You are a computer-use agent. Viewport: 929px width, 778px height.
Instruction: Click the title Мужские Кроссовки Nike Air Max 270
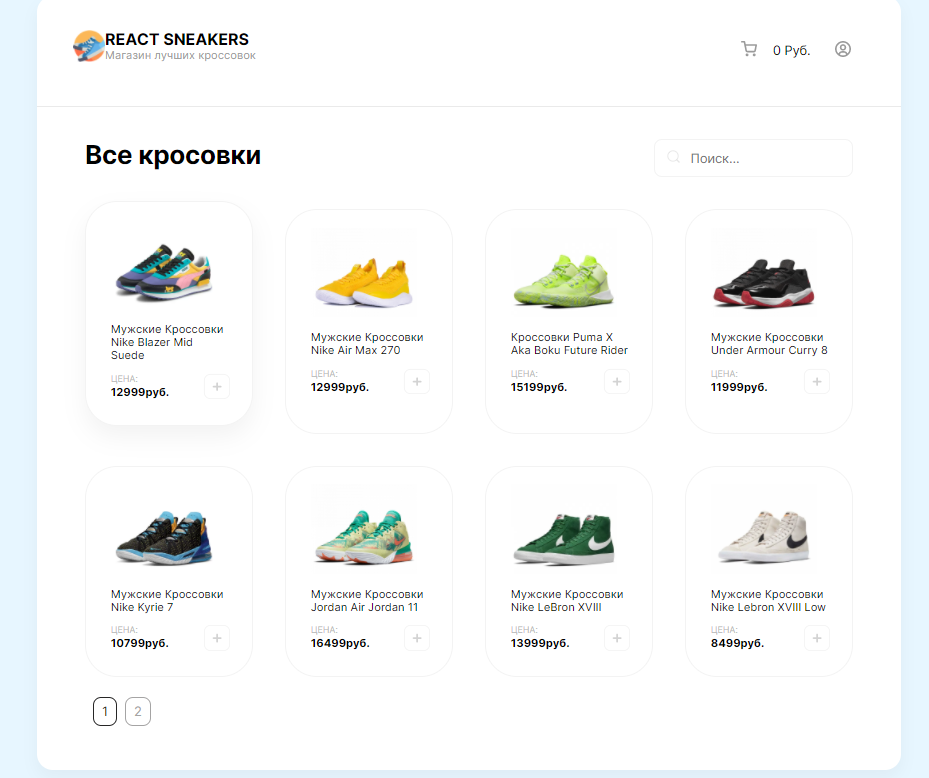pos(367,344)
